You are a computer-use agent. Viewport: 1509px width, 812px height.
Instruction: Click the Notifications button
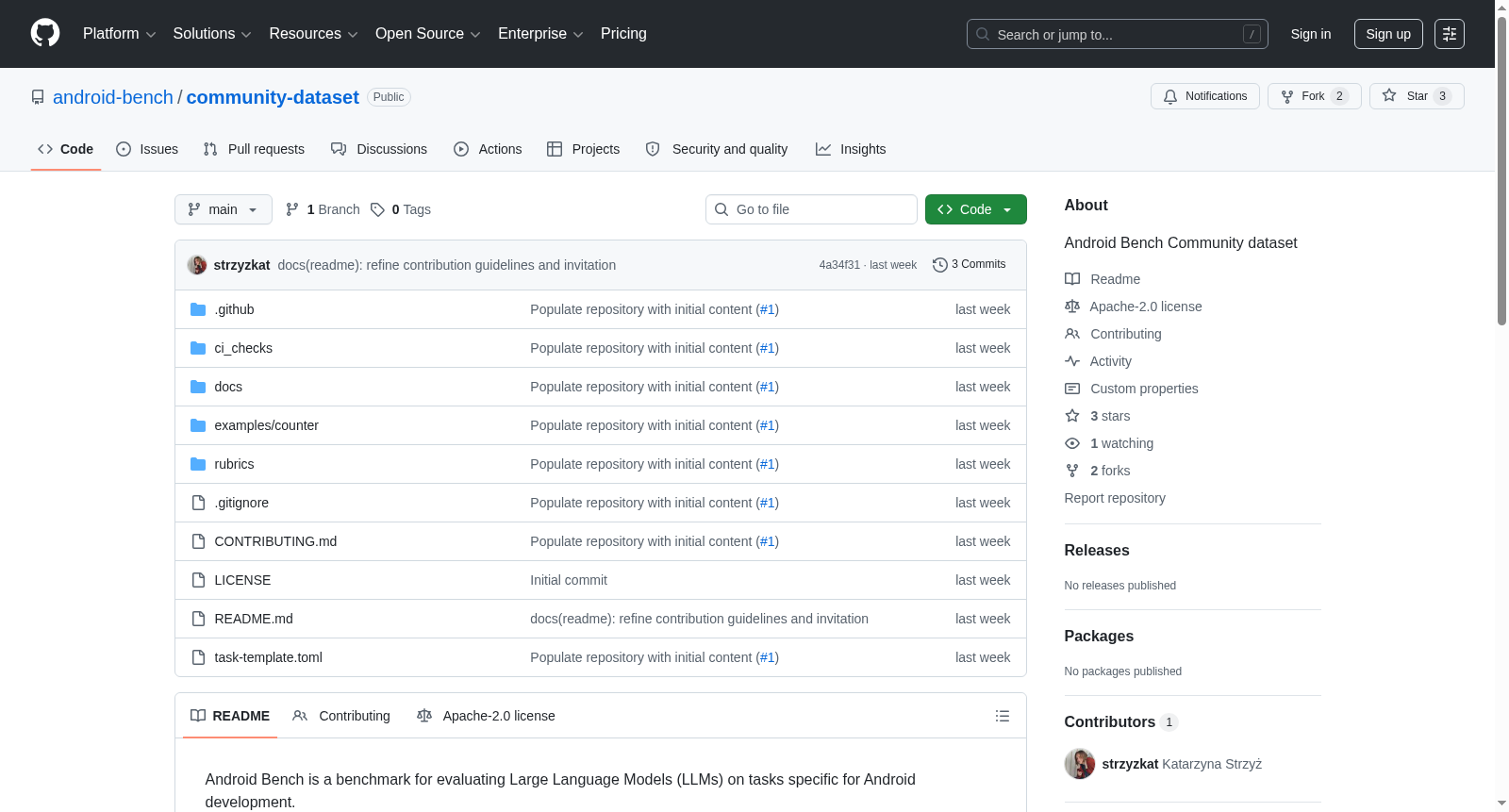1205,96
